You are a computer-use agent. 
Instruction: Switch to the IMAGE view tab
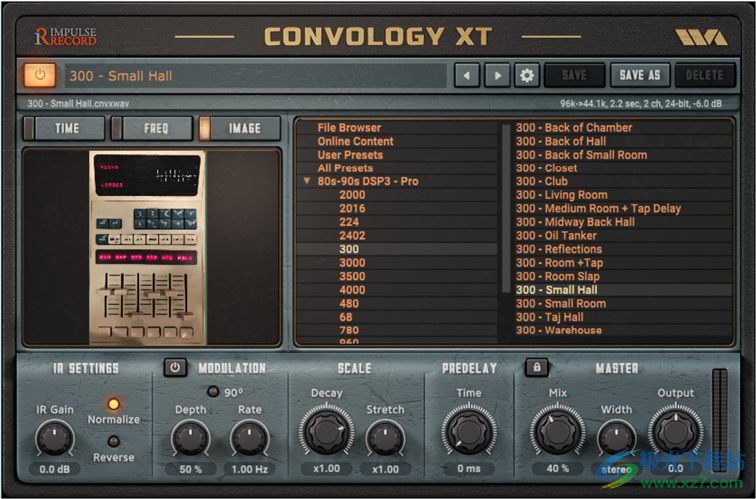240,128
